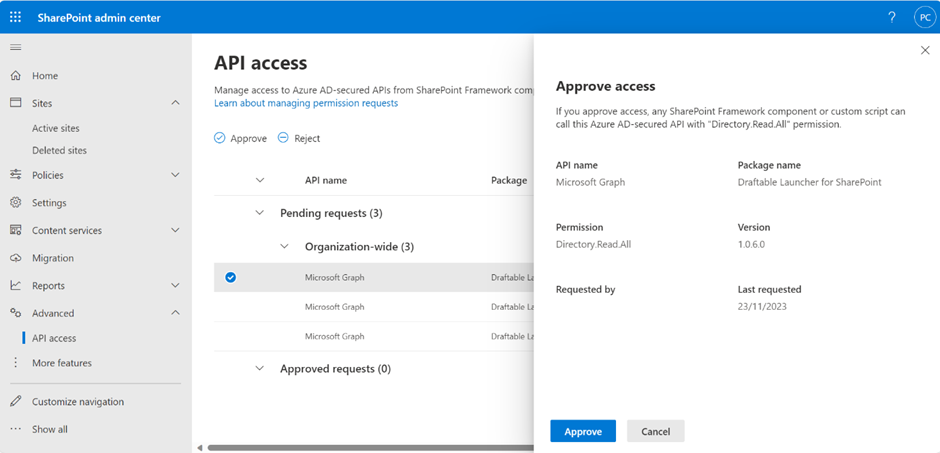Click the Draftable Launcher for SharePoint value

coord(809,182)
